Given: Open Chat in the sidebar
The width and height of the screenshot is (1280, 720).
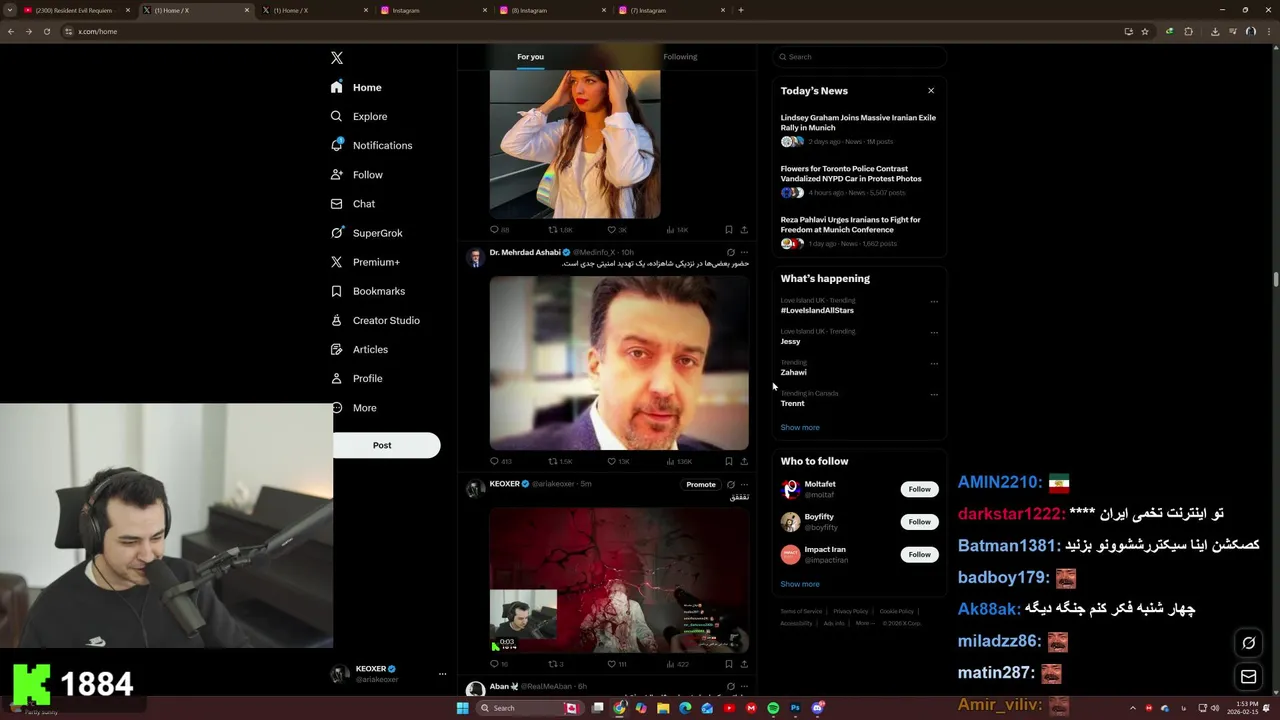Looking at the screenshot, I should click(352, 204).
